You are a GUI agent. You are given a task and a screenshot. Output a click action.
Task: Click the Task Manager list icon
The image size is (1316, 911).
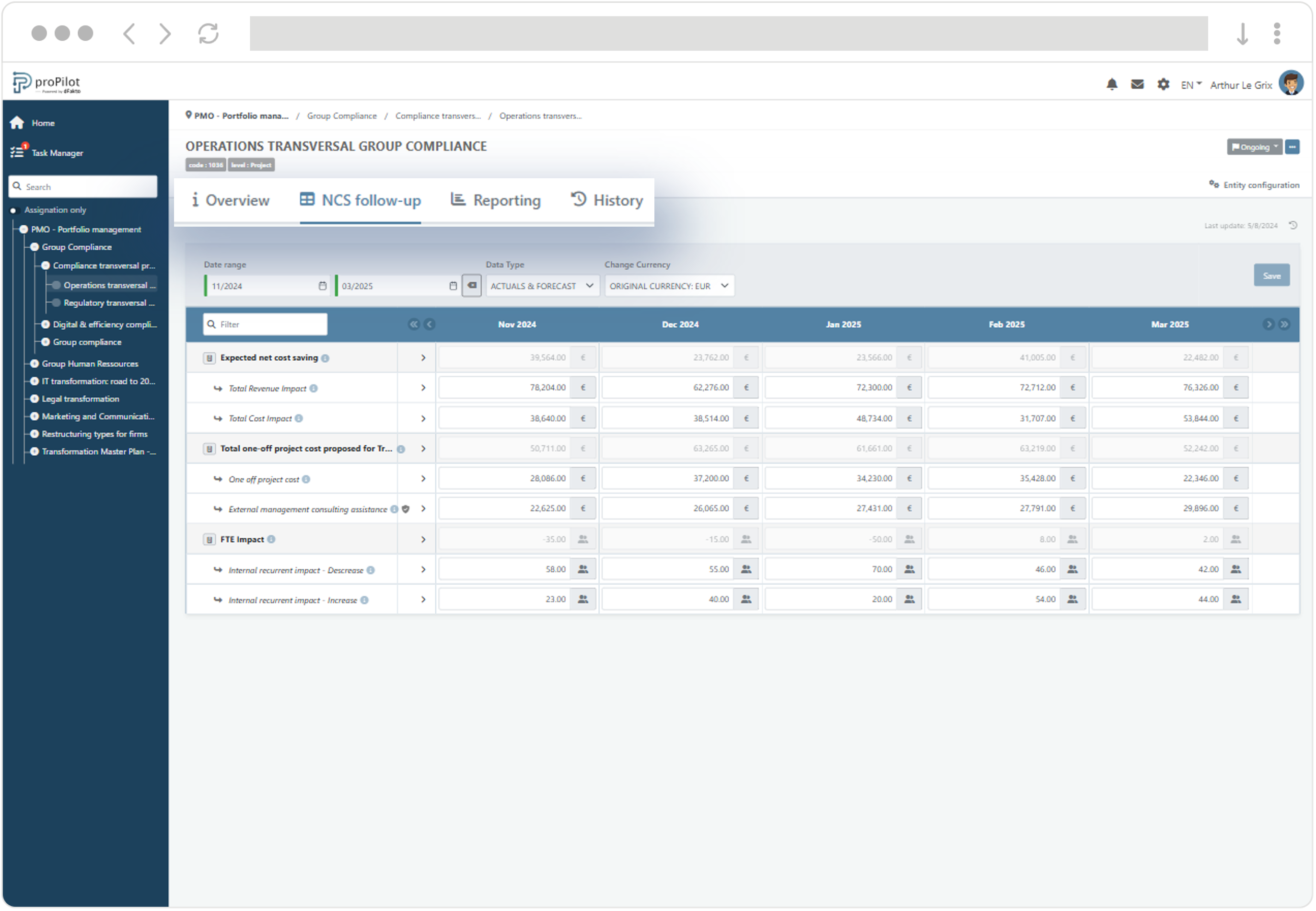pos(17,152)
